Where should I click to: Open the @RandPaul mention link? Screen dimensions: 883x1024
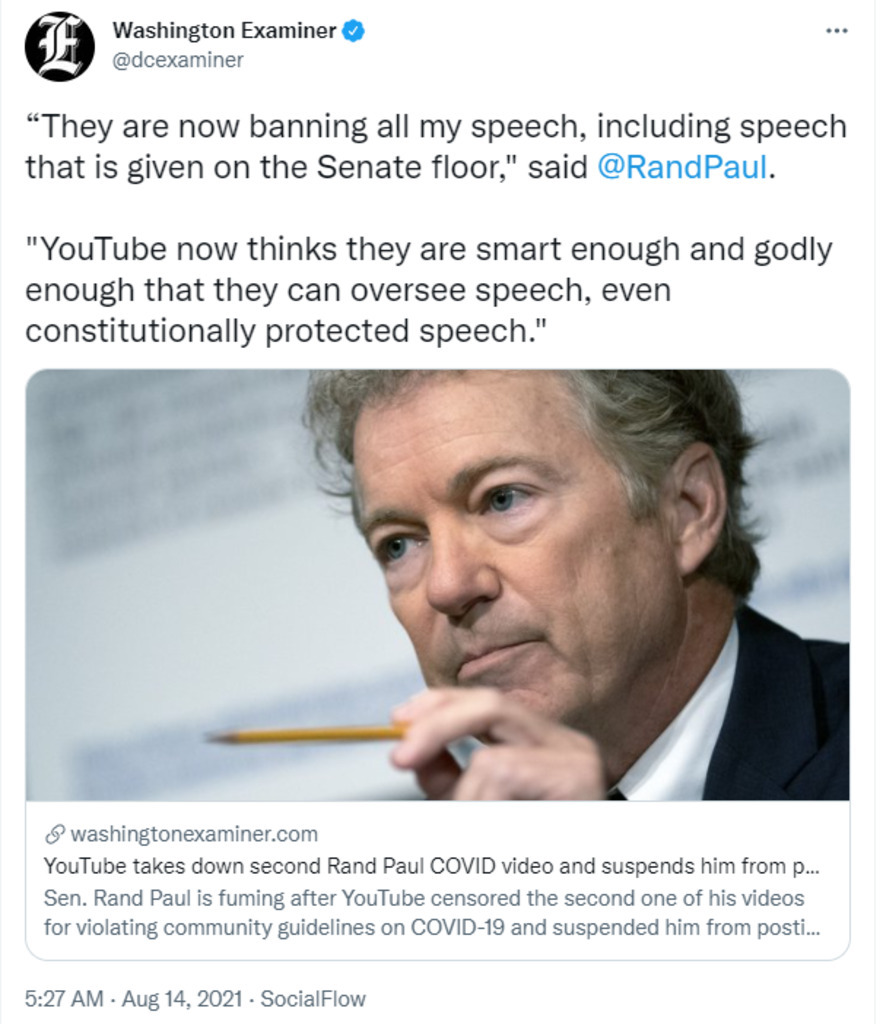tap(682, 167)
